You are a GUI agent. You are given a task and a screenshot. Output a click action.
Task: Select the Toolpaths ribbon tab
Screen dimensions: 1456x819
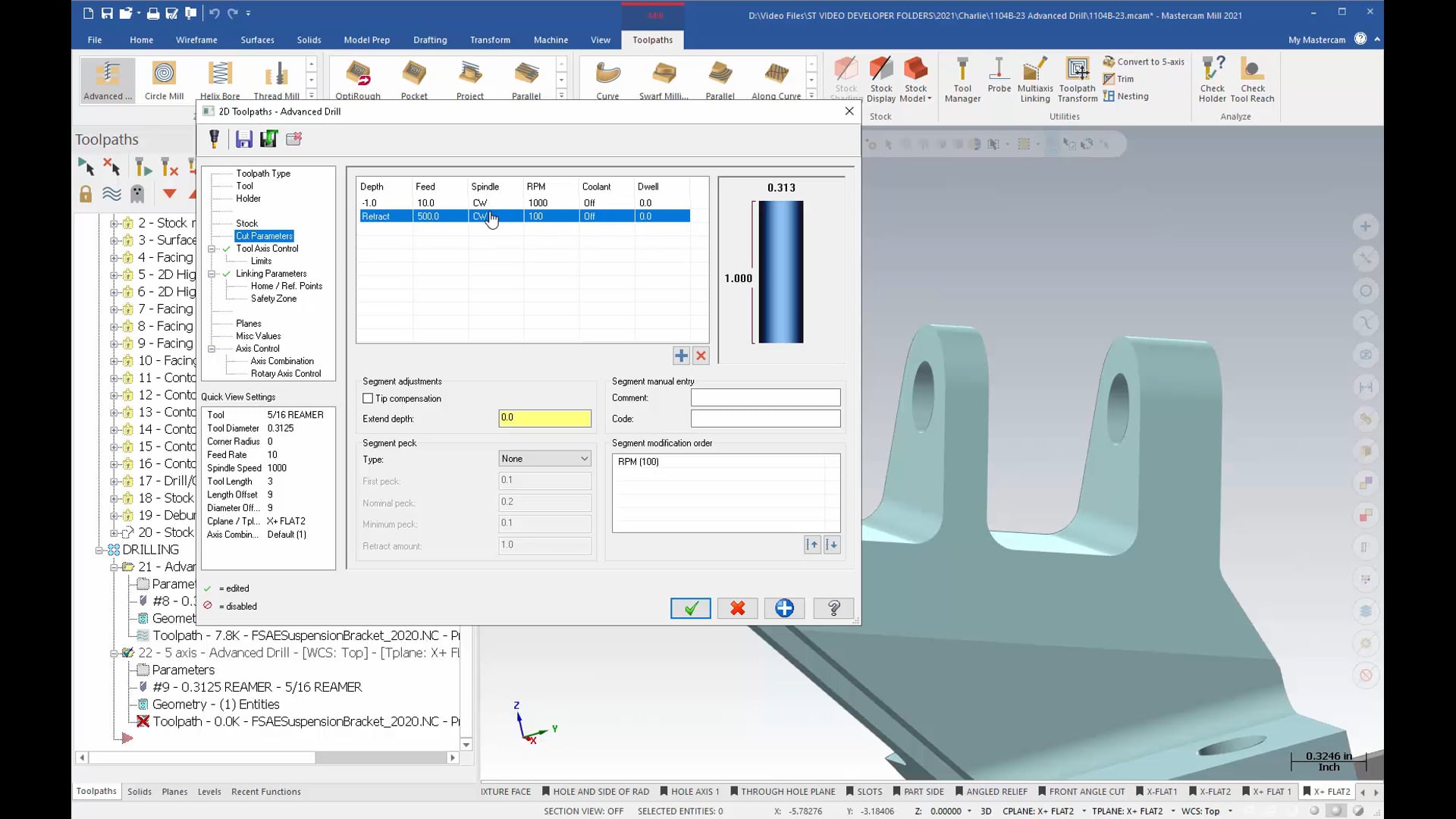[x=652, y=39]
